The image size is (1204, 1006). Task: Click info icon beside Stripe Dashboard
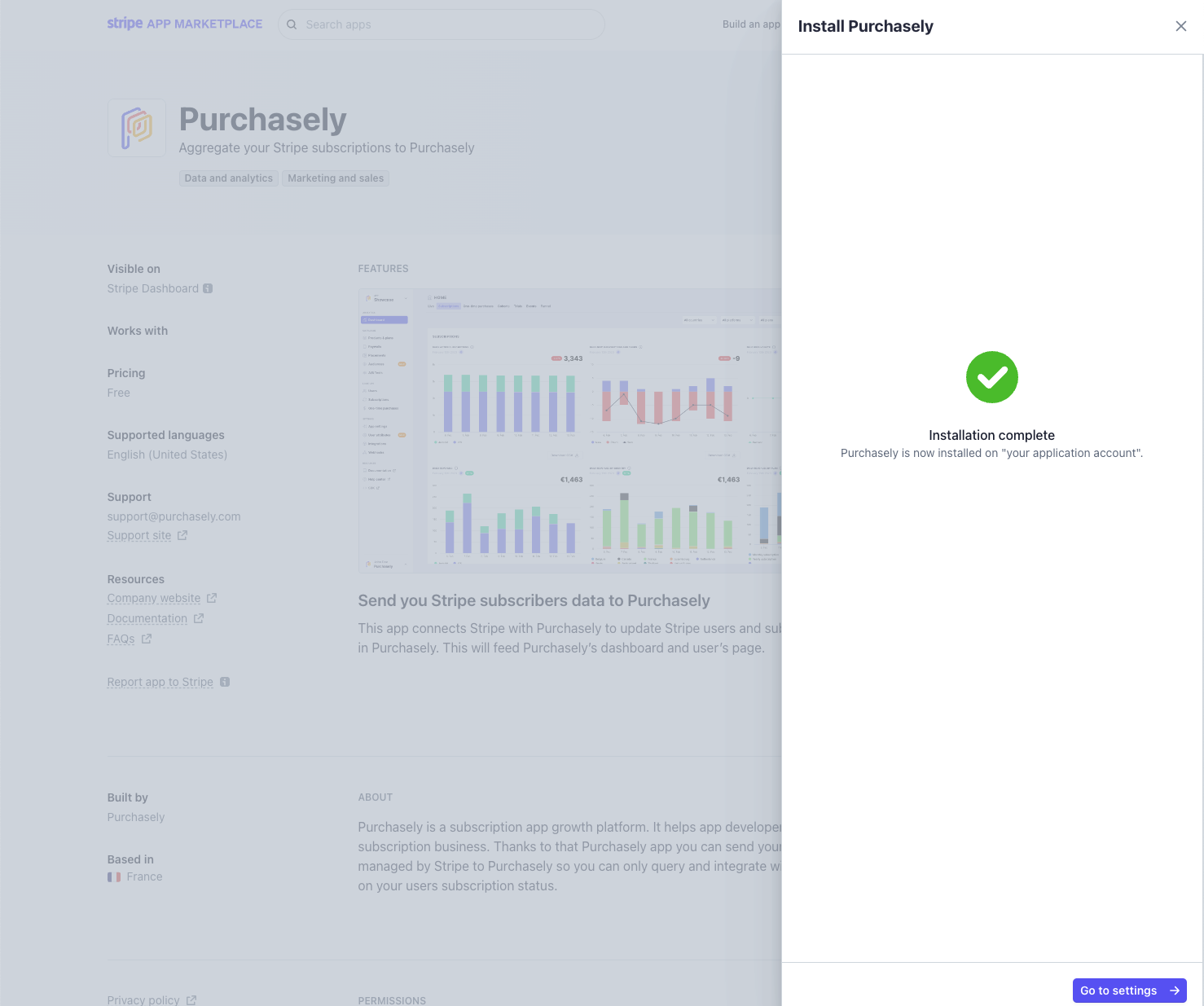208,288
